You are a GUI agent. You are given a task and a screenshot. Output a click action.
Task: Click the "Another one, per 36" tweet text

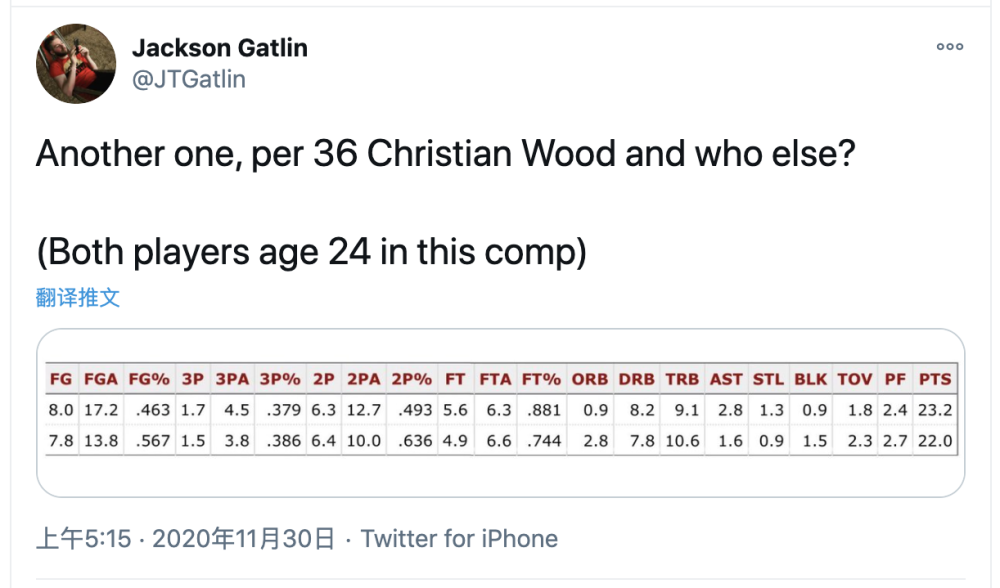[445, 154]
